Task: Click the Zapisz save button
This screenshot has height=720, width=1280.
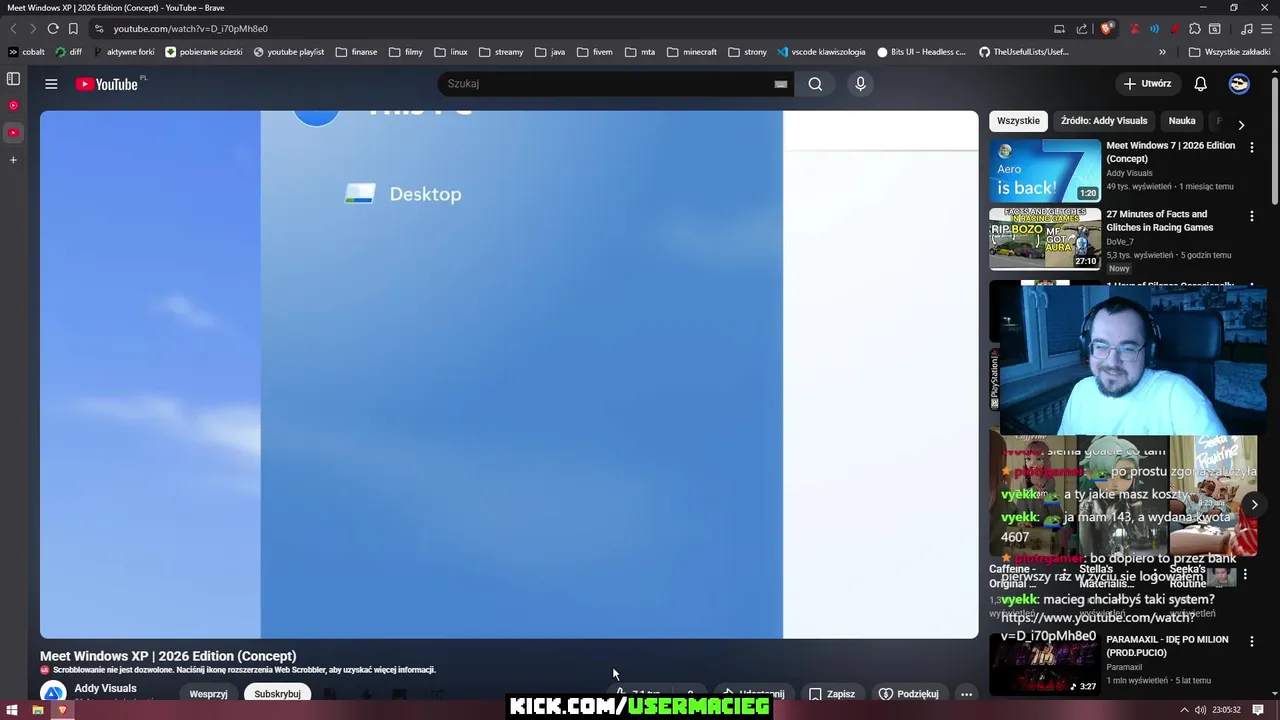Action: pos(832,694)
